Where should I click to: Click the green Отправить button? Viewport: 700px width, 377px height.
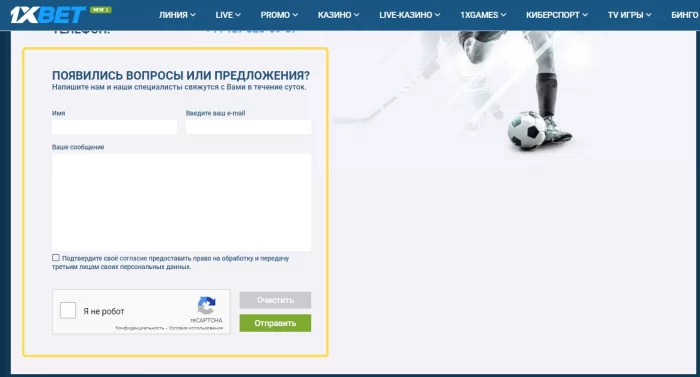tap(275, 323)
